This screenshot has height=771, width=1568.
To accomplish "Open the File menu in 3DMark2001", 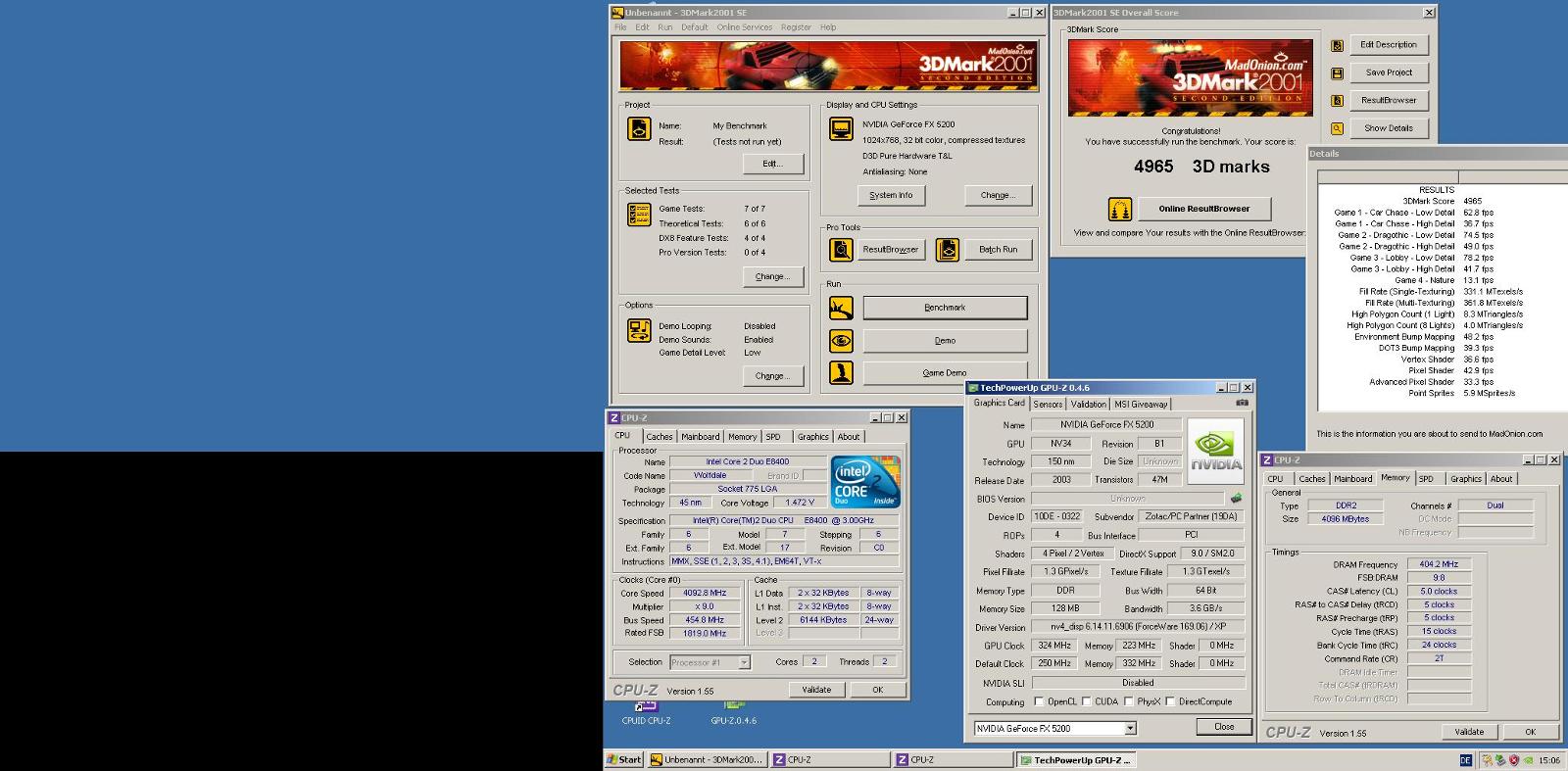I will click(x=620, y=27).
